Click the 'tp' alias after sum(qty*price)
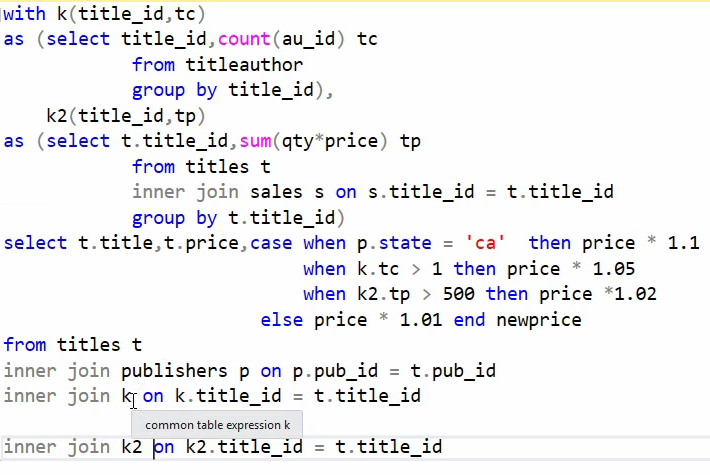710x475 pixels. [410, 142]
